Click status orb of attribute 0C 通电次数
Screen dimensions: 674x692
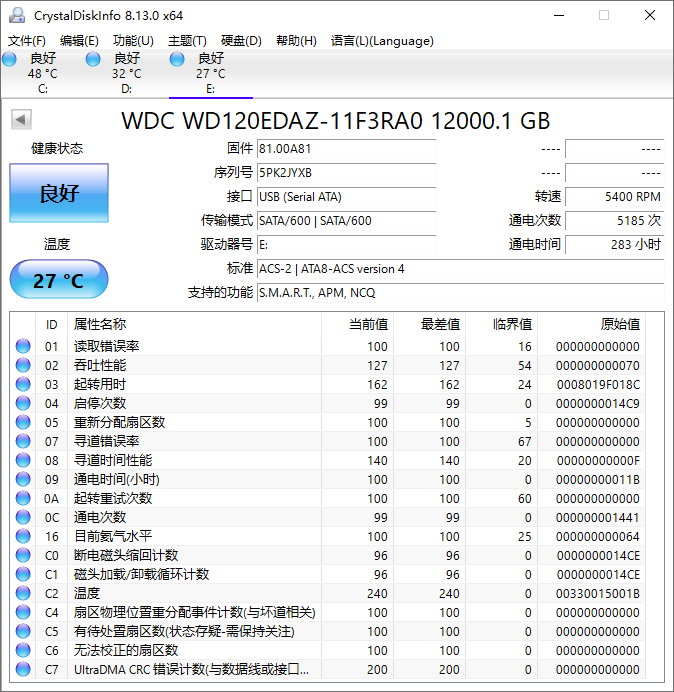click(x=23, y=517)
